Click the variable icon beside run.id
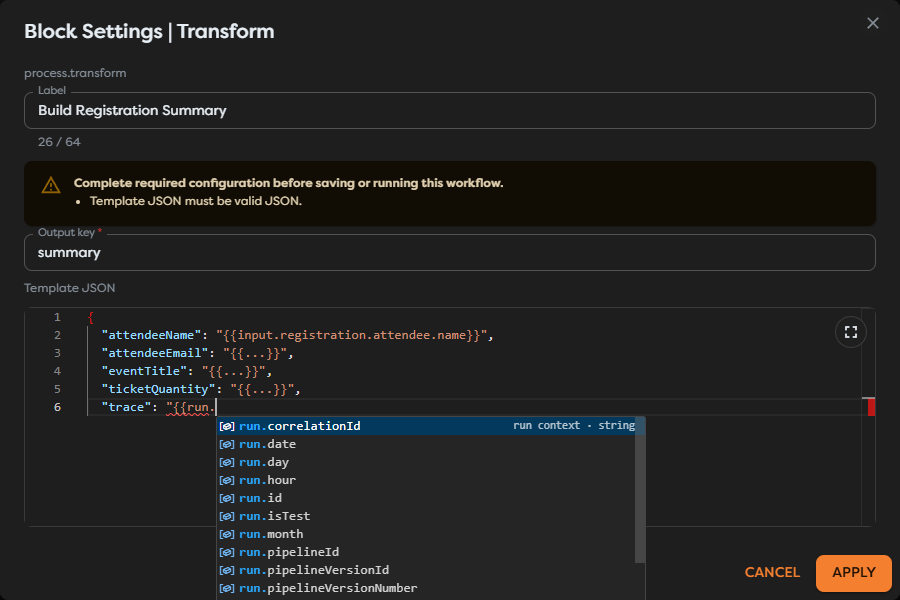 click(227, 498)
